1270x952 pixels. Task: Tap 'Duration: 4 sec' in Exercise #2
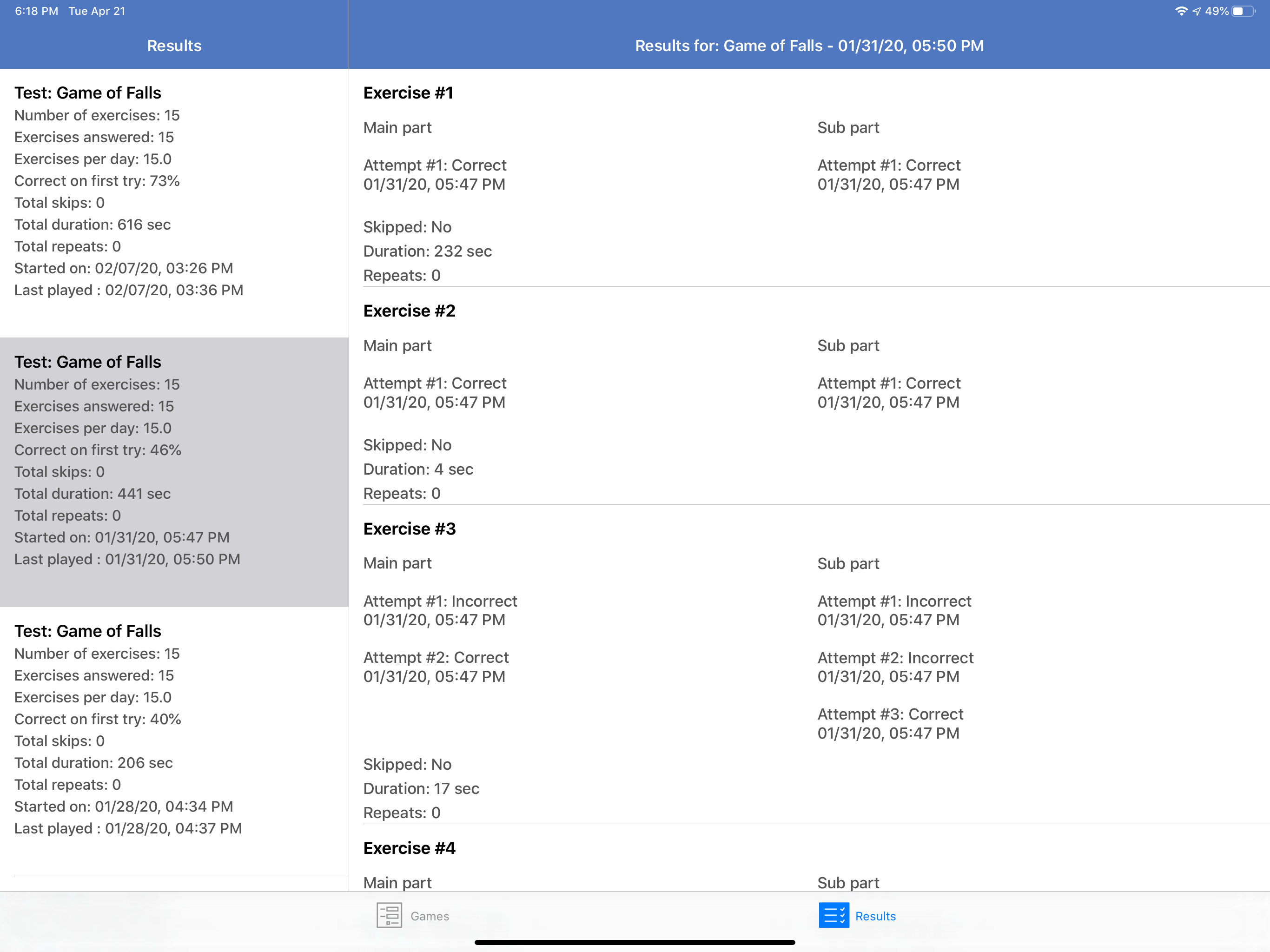click(x=418, y=469)
